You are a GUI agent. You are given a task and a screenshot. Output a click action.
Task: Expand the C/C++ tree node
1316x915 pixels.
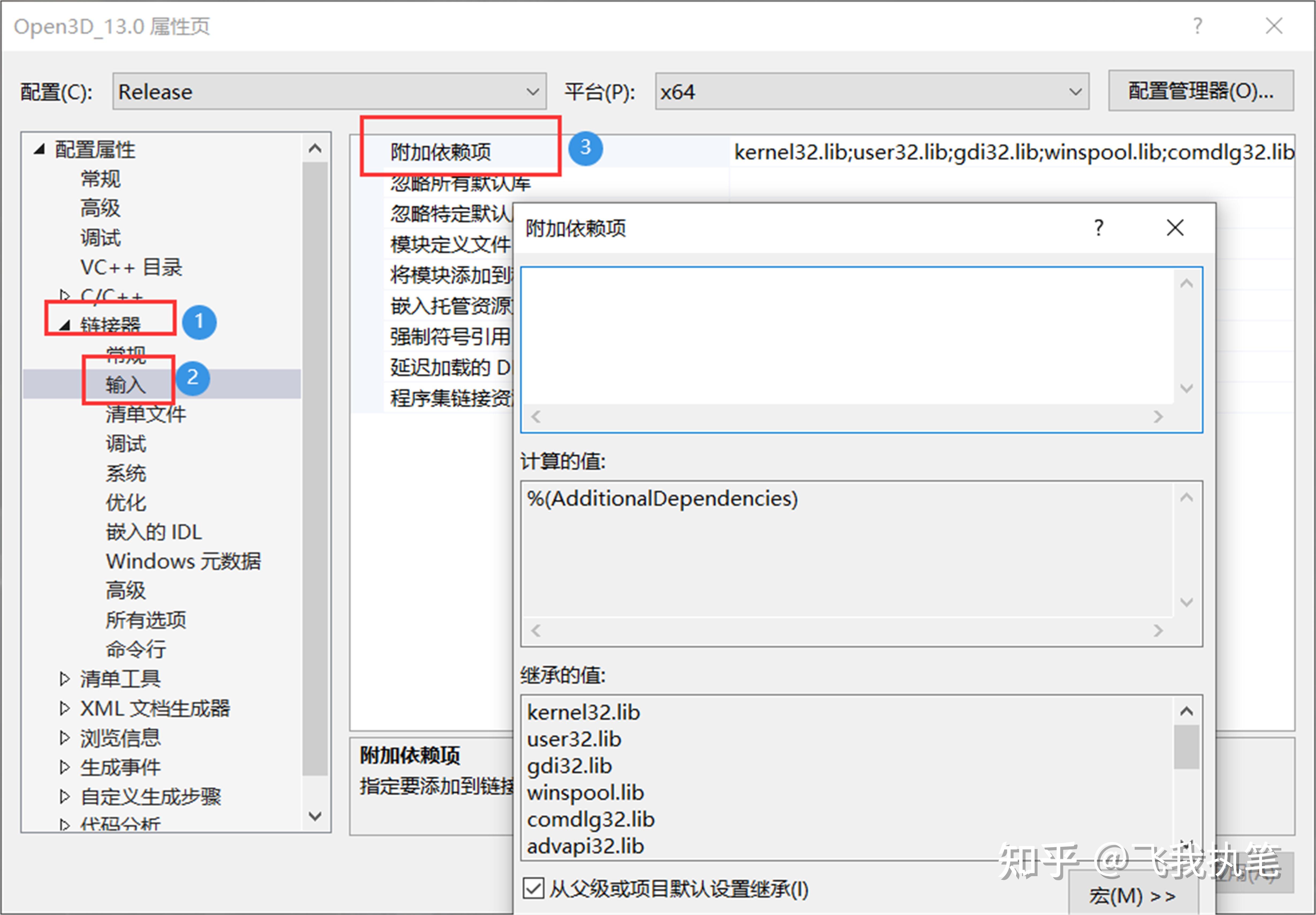click(x=65, y=295)
